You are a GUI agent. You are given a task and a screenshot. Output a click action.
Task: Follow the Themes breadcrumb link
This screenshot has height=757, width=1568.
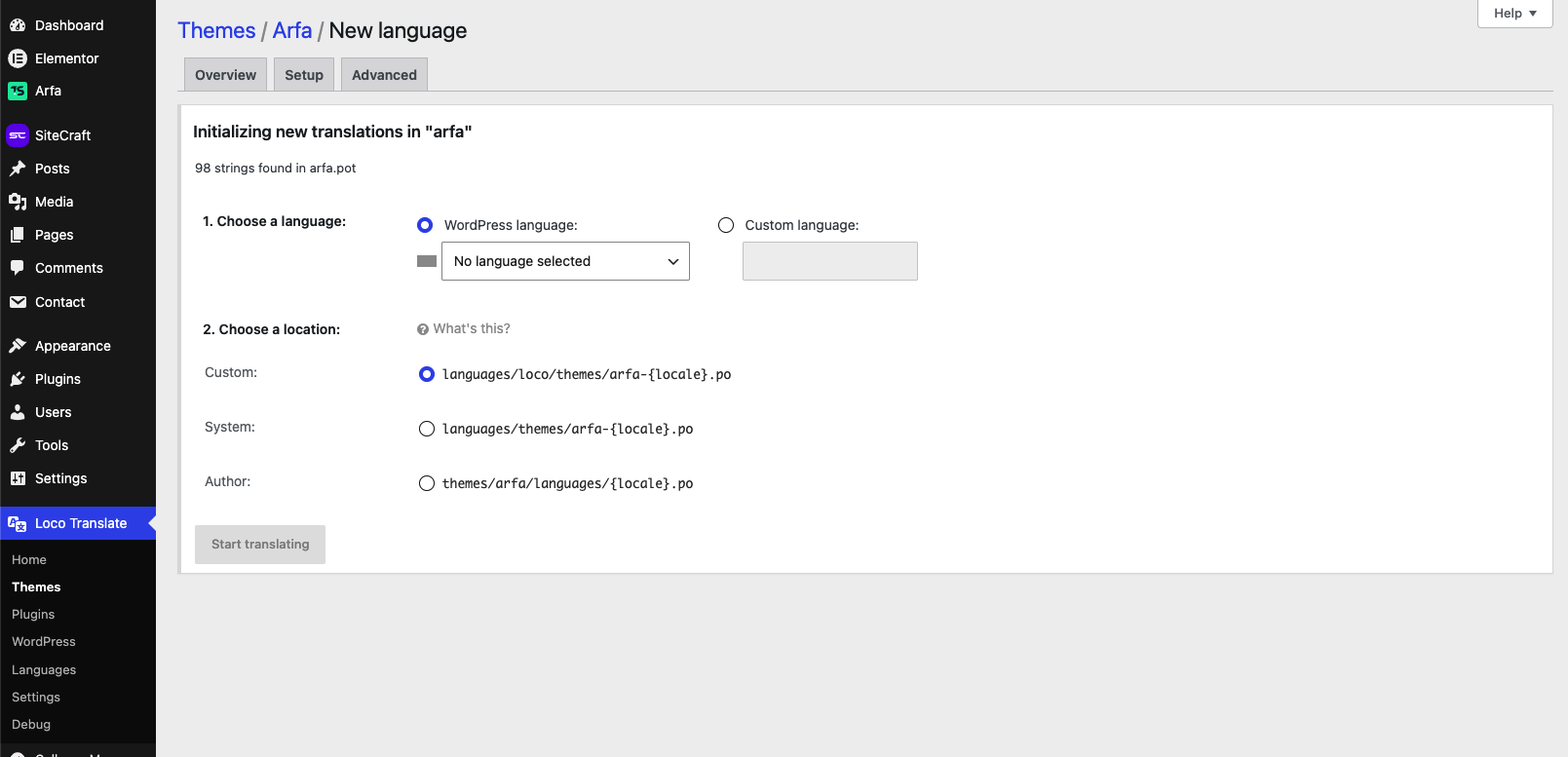click(x=216, y=30)
